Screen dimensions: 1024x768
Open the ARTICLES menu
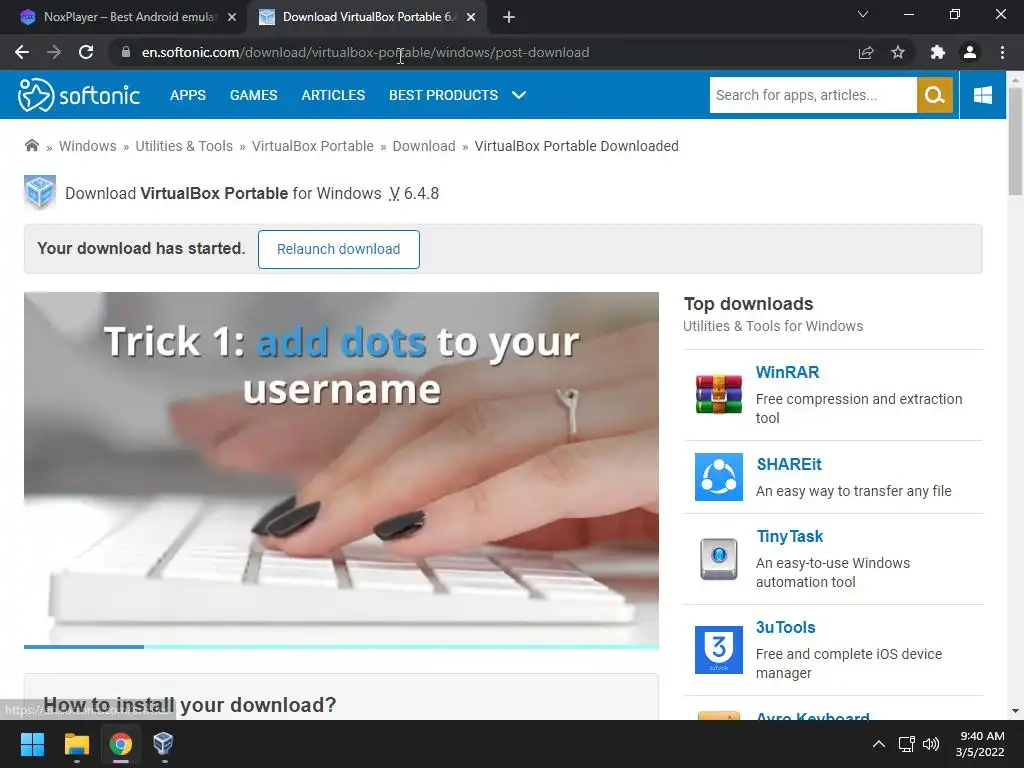(x=333, y=95)
